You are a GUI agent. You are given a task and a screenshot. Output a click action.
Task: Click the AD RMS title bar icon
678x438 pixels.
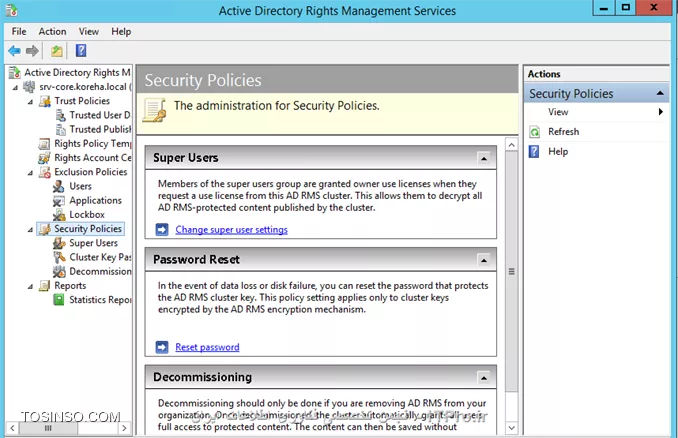tap(12, 10)
